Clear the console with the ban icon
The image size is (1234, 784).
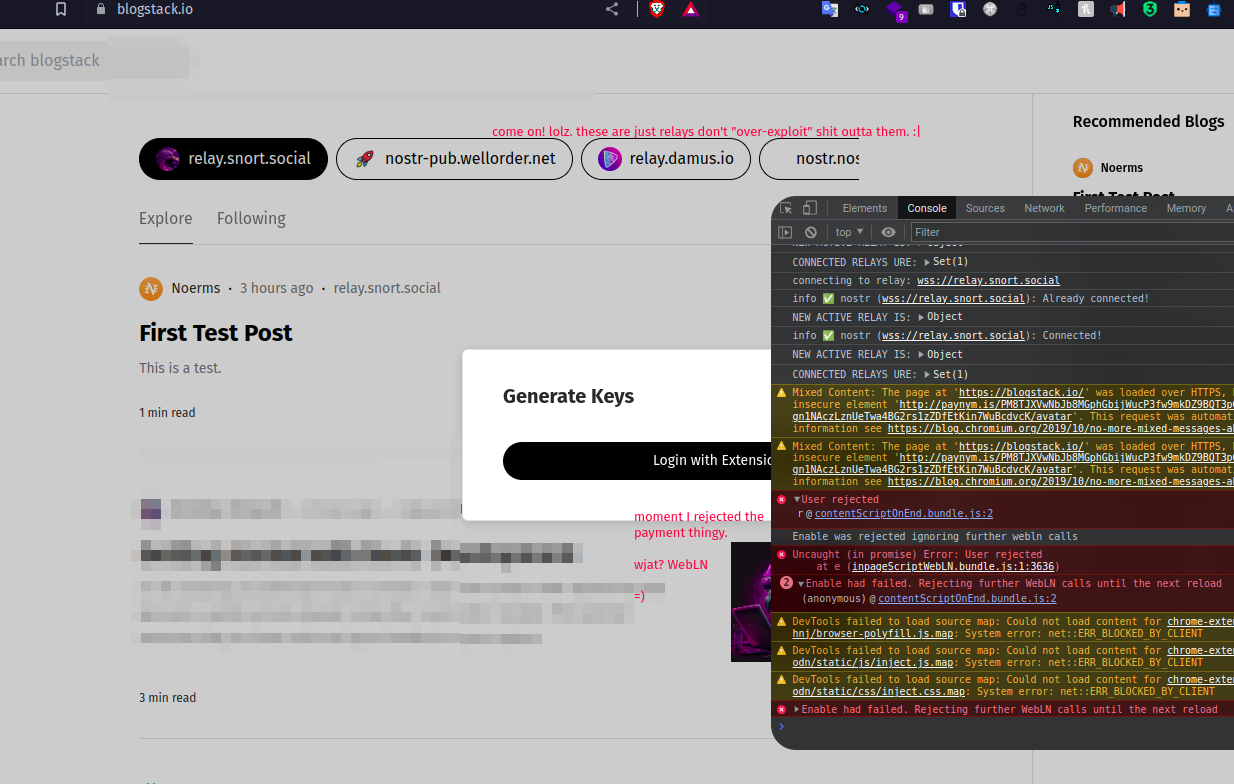pos(811,232)
